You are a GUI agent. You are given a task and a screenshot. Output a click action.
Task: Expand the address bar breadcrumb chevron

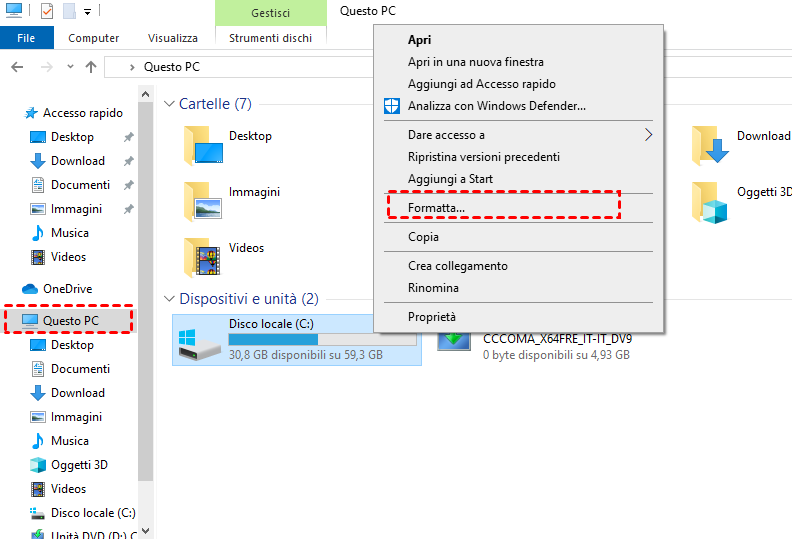pos(132,67)
